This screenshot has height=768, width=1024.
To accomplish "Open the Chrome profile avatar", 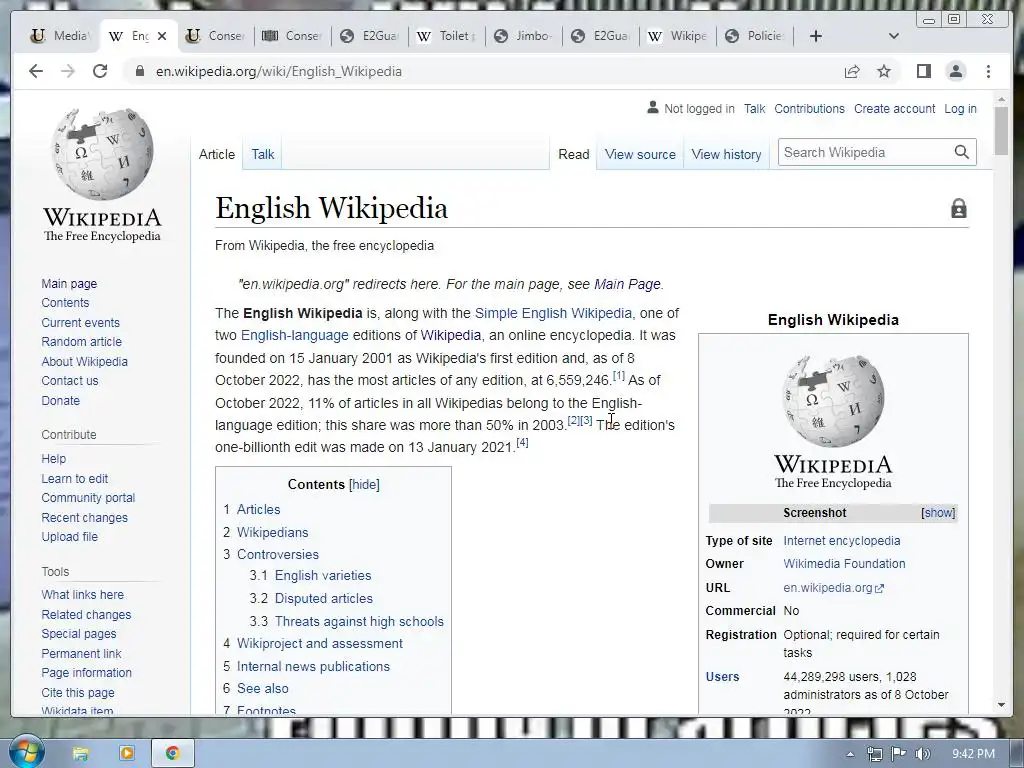I will pos(955,71).
